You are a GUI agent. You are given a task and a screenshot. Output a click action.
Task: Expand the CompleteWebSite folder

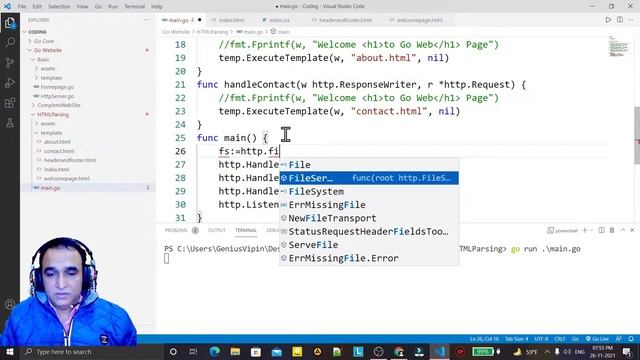tap(59, 105)
